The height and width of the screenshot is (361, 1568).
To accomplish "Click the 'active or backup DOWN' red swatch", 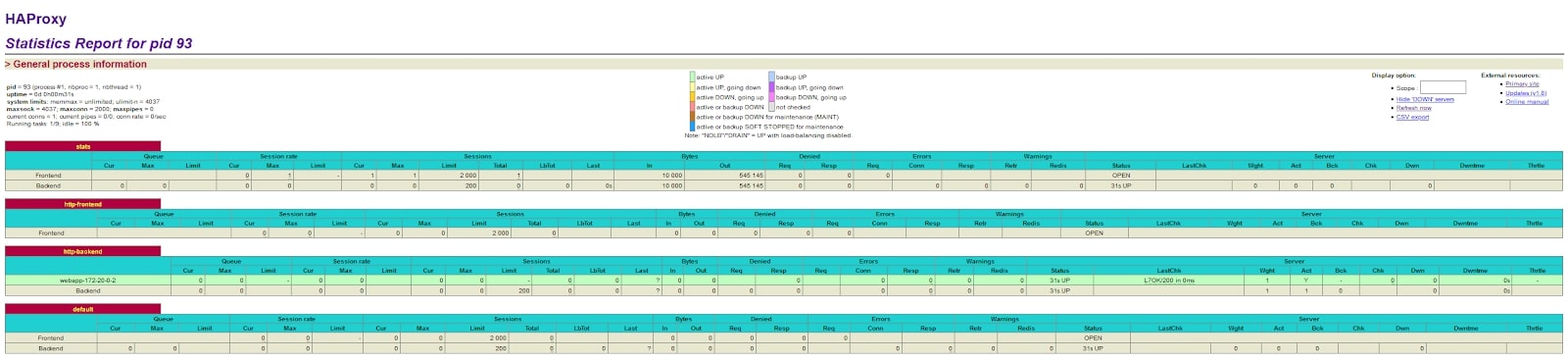I will coord(693,107).
